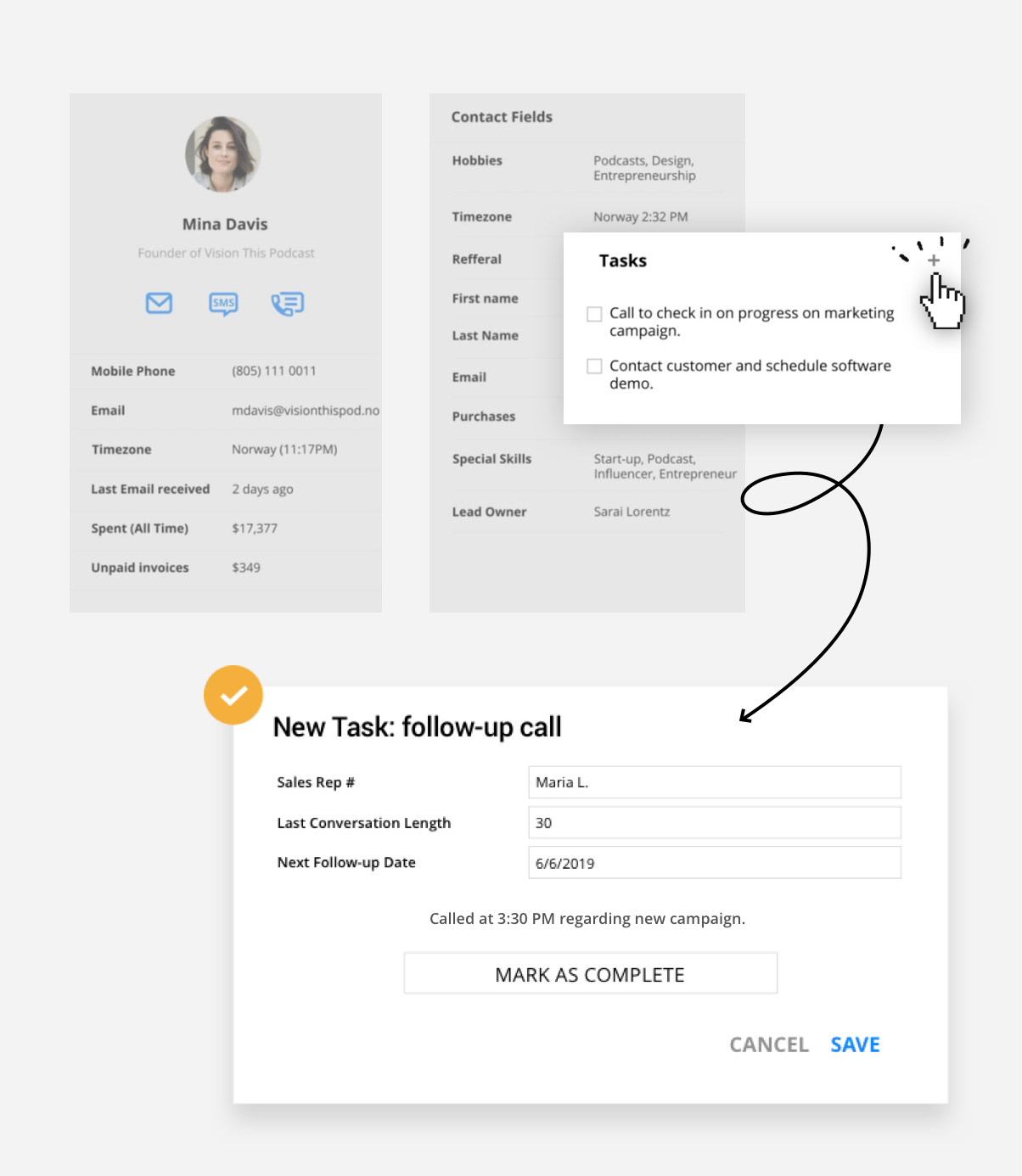The width and height of the screenshot is (1022, 1176).
Task: Click the Special Skills field entry
Action: coord(663,466)
